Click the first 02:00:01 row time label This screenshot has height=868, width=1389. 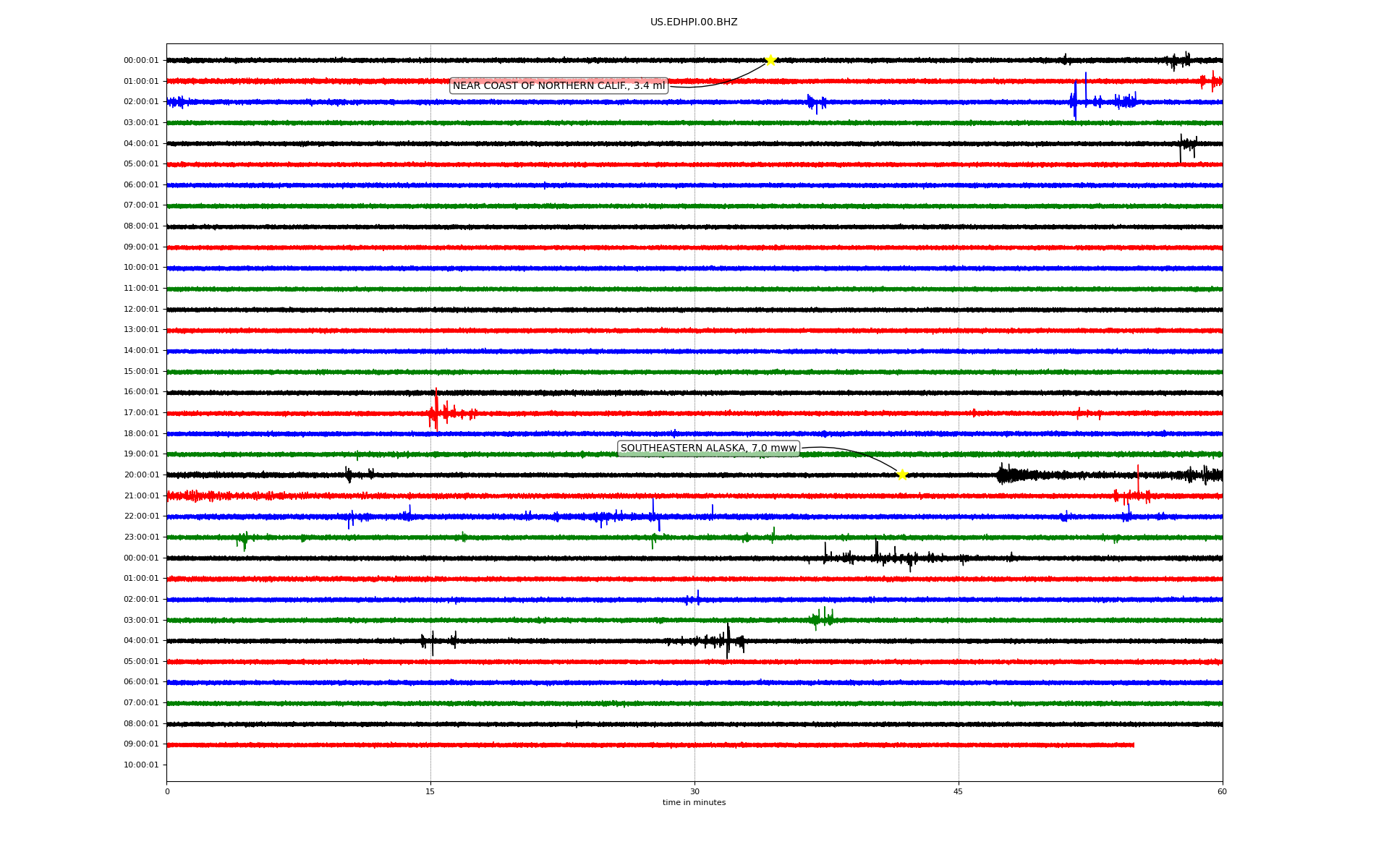coord(141,102)
